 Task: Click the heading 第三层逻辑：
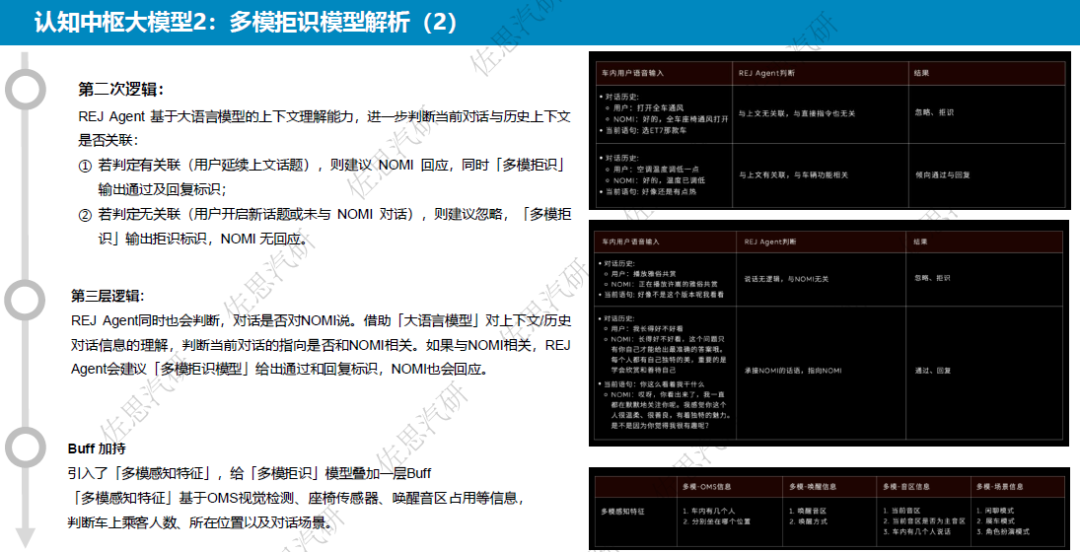pyautogui.click(x=107, y=296)
